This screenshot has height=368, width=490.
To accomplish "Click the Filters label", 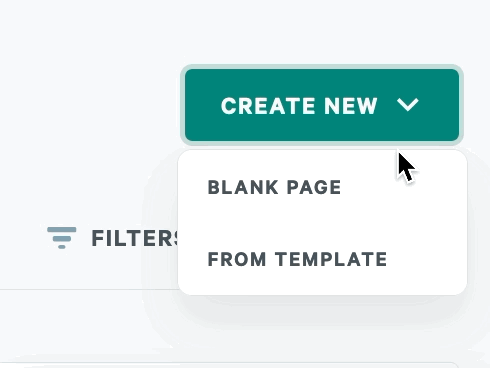I will coord(135,238).
